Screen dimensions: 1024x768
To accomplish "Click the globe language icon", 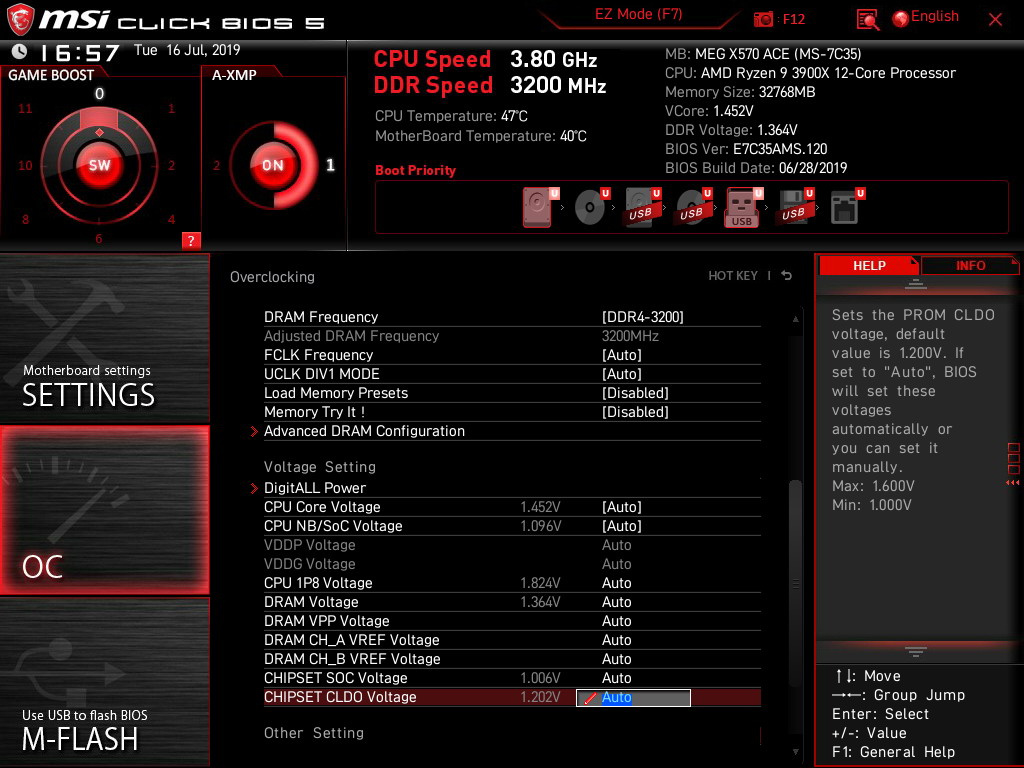I will [901, 19].
